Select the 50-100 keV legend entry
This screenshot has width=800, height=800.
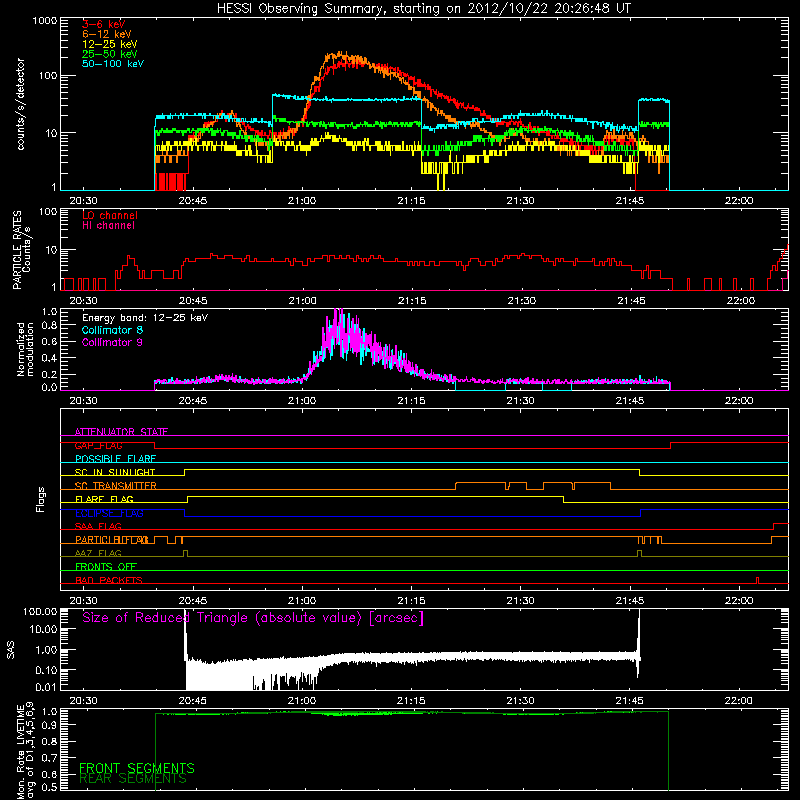pos(113,64)
